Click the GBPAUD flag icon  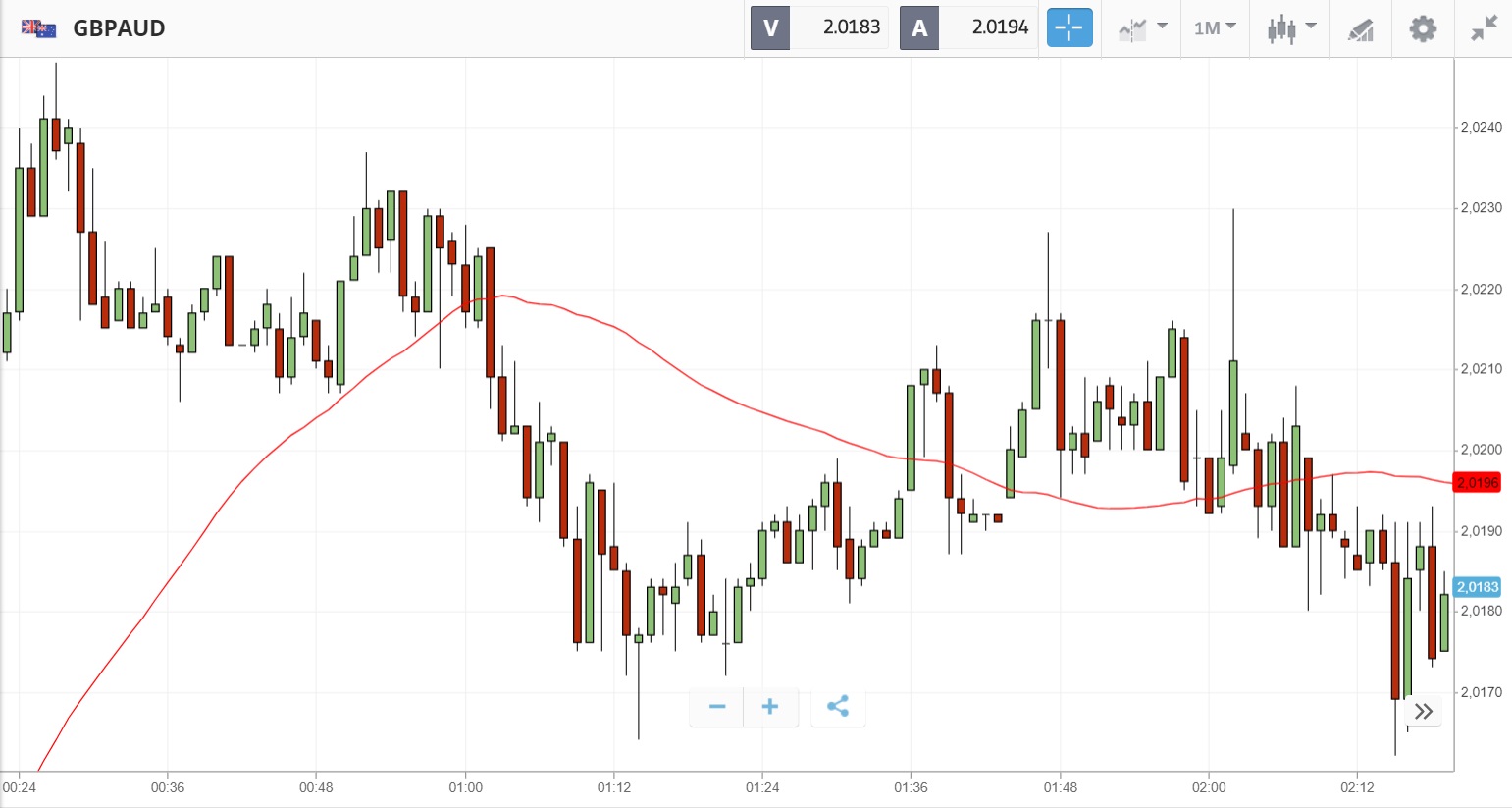coord(38,27)
